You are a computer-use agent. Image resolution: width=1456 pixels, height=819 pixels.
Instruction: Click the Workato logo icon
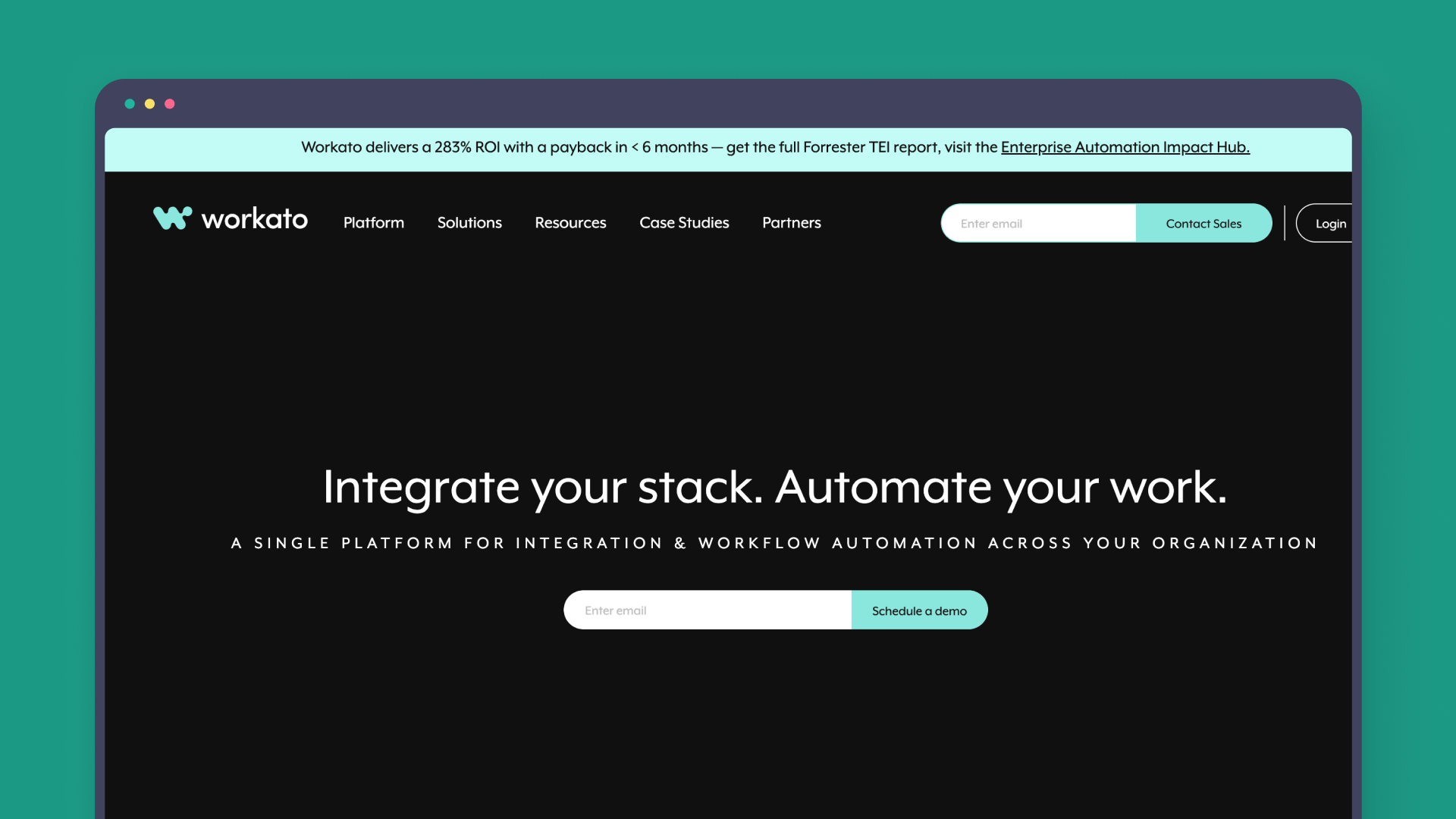click(x=172, y=218)
